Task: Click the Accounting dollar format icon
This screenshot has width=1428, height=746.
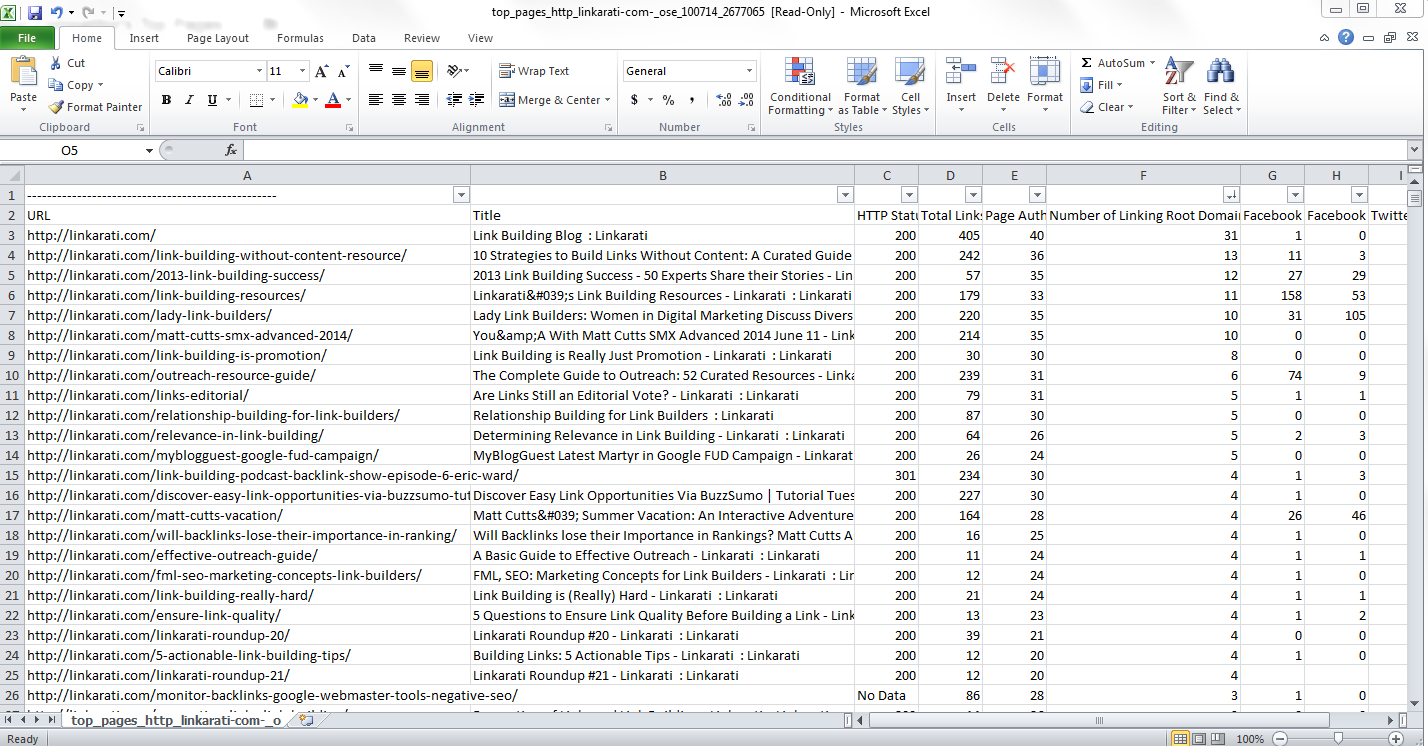Action: click(x=634, y=100)
